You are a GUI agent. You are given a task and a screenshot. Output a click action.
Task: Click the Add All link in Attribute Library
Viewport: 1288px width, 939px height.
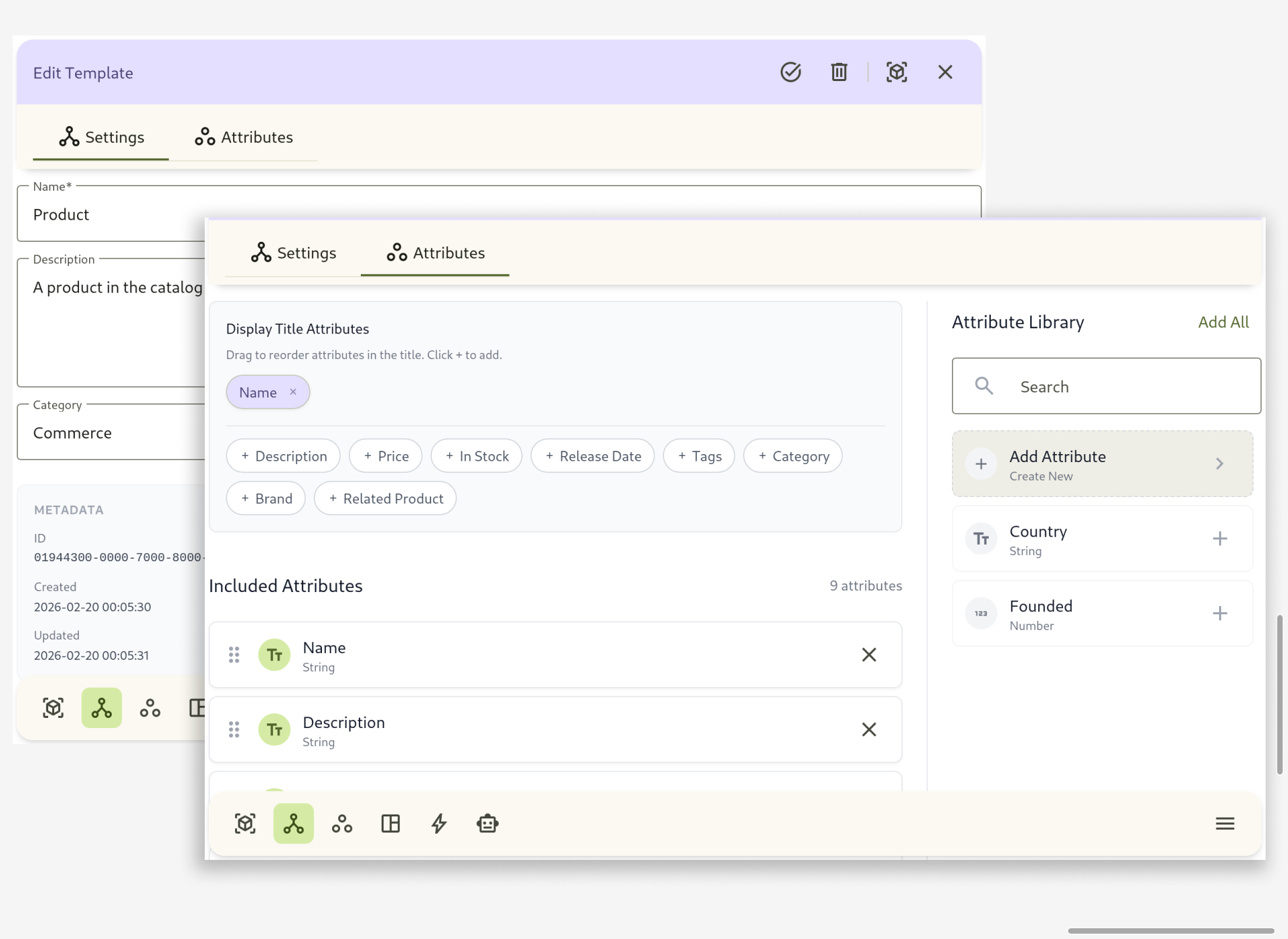pos(1223,321)
